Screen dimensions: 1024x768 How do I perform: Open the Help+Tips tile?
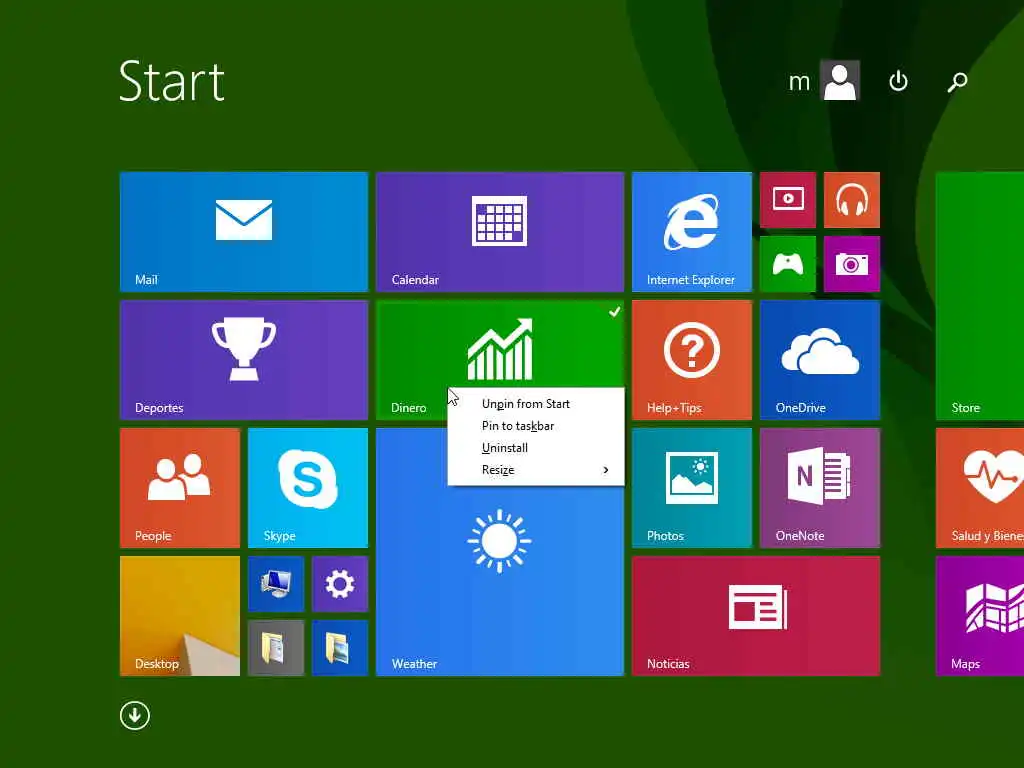[x=692, y=359]
